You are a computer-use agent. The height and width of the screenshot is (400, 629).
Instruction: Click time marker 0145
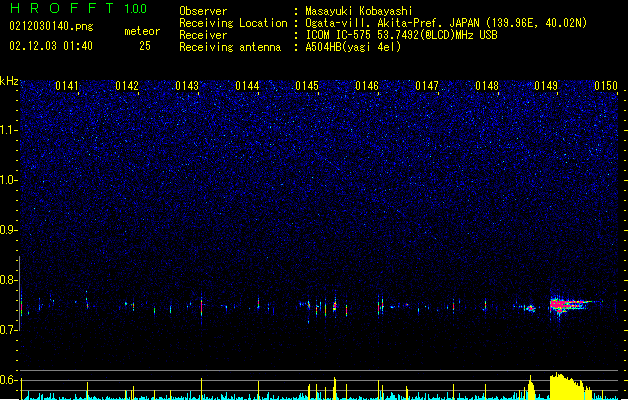pos(307,86)
